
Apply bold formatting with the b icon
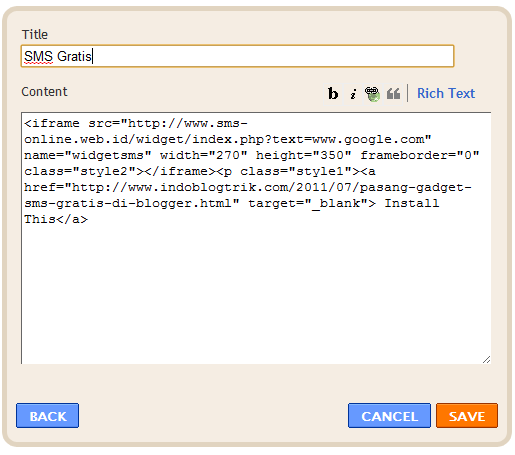pyautogui.click(x=333, y=93)
